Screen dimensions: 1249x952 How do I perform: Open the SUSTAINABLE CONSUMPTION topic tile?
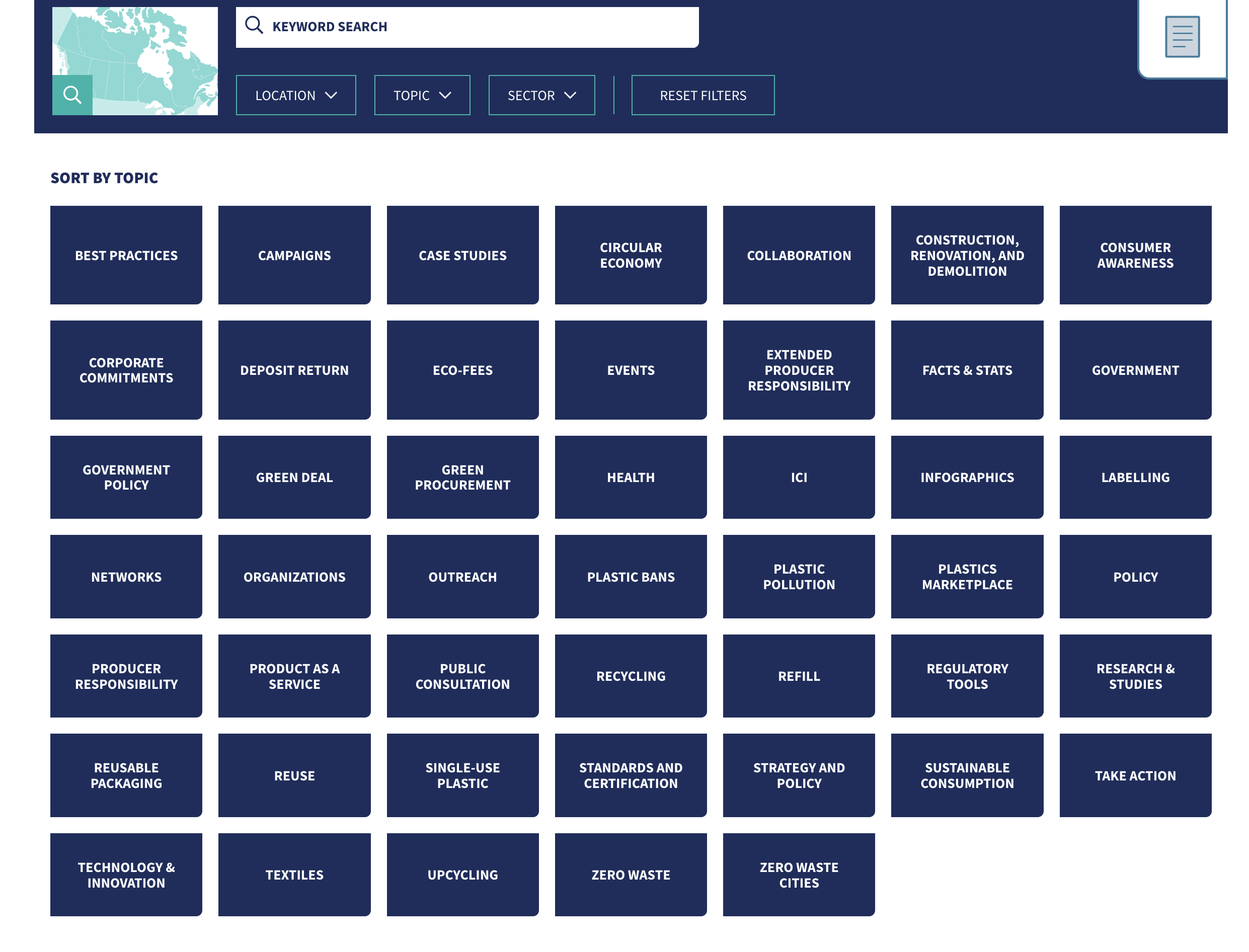click(x=967, y=775)
